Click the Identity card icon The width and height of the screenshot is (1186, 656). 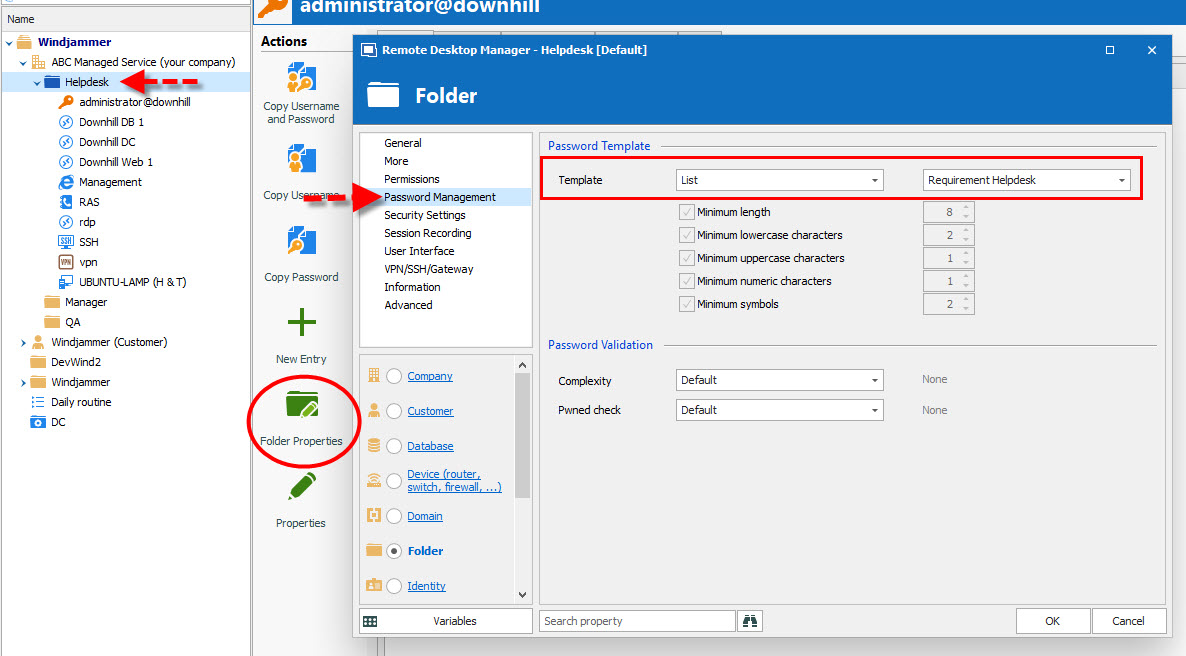[x=374, y=585]
